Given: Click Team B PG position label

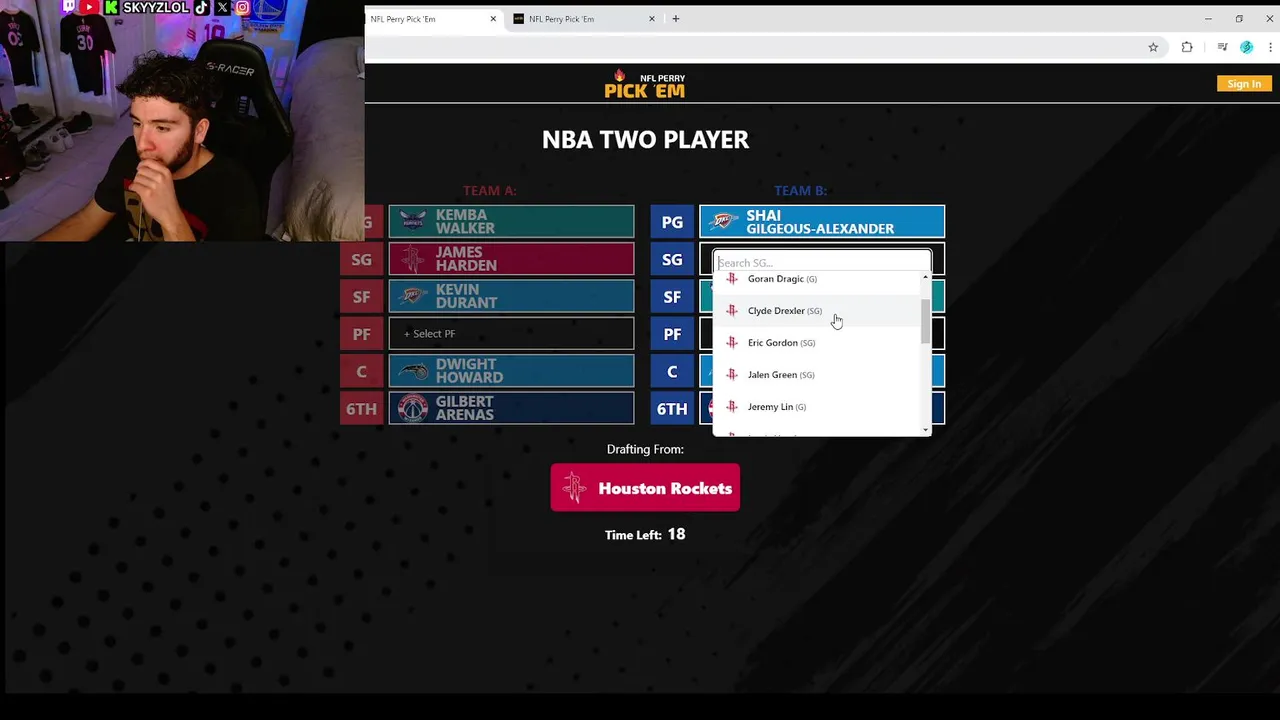Looking at the screenshot, I should (x=672, y=222).
